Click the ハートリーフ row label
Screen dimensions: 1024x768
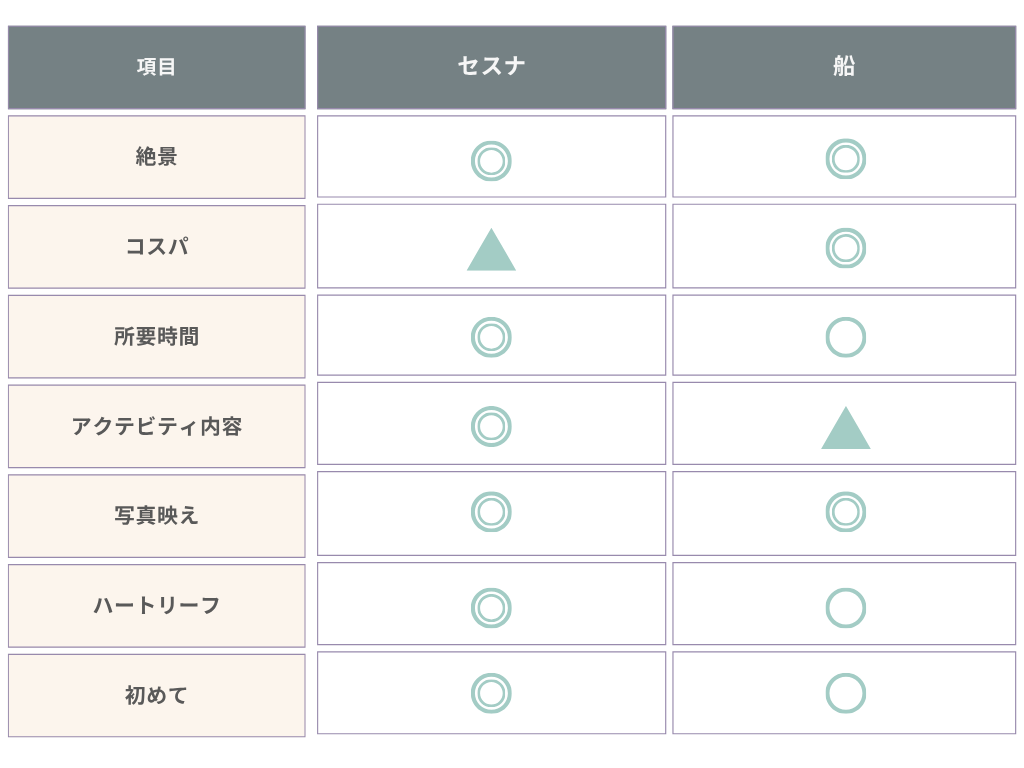click(157, 606)
